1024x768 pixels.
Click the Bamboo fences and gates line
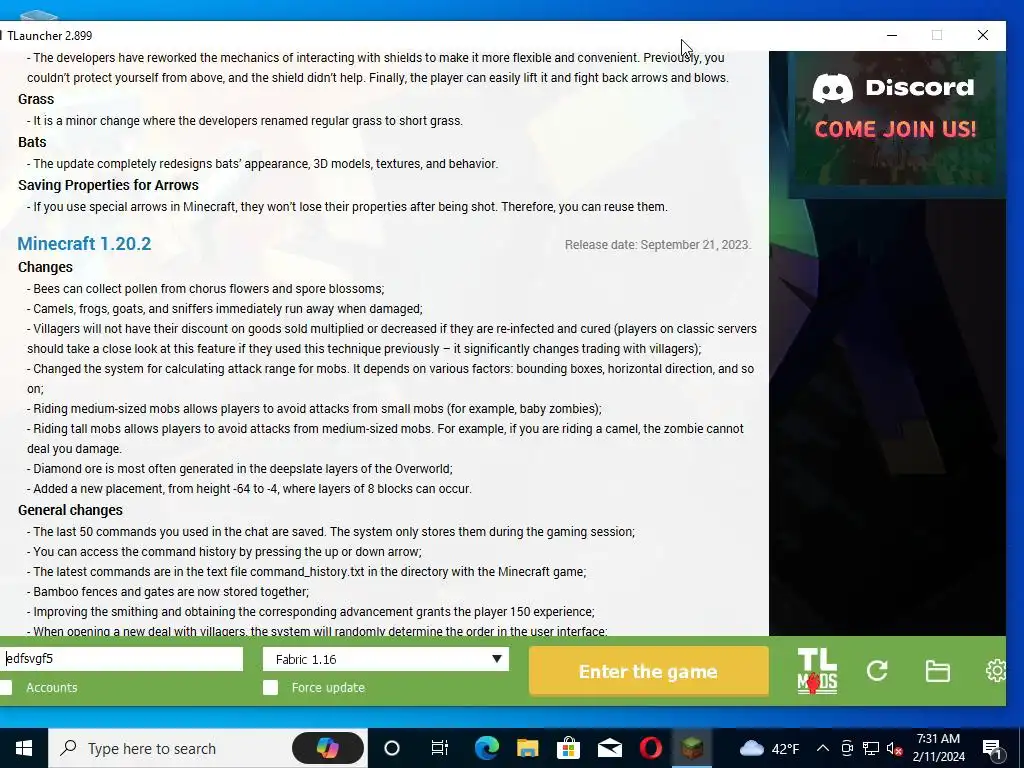[168, 592]
